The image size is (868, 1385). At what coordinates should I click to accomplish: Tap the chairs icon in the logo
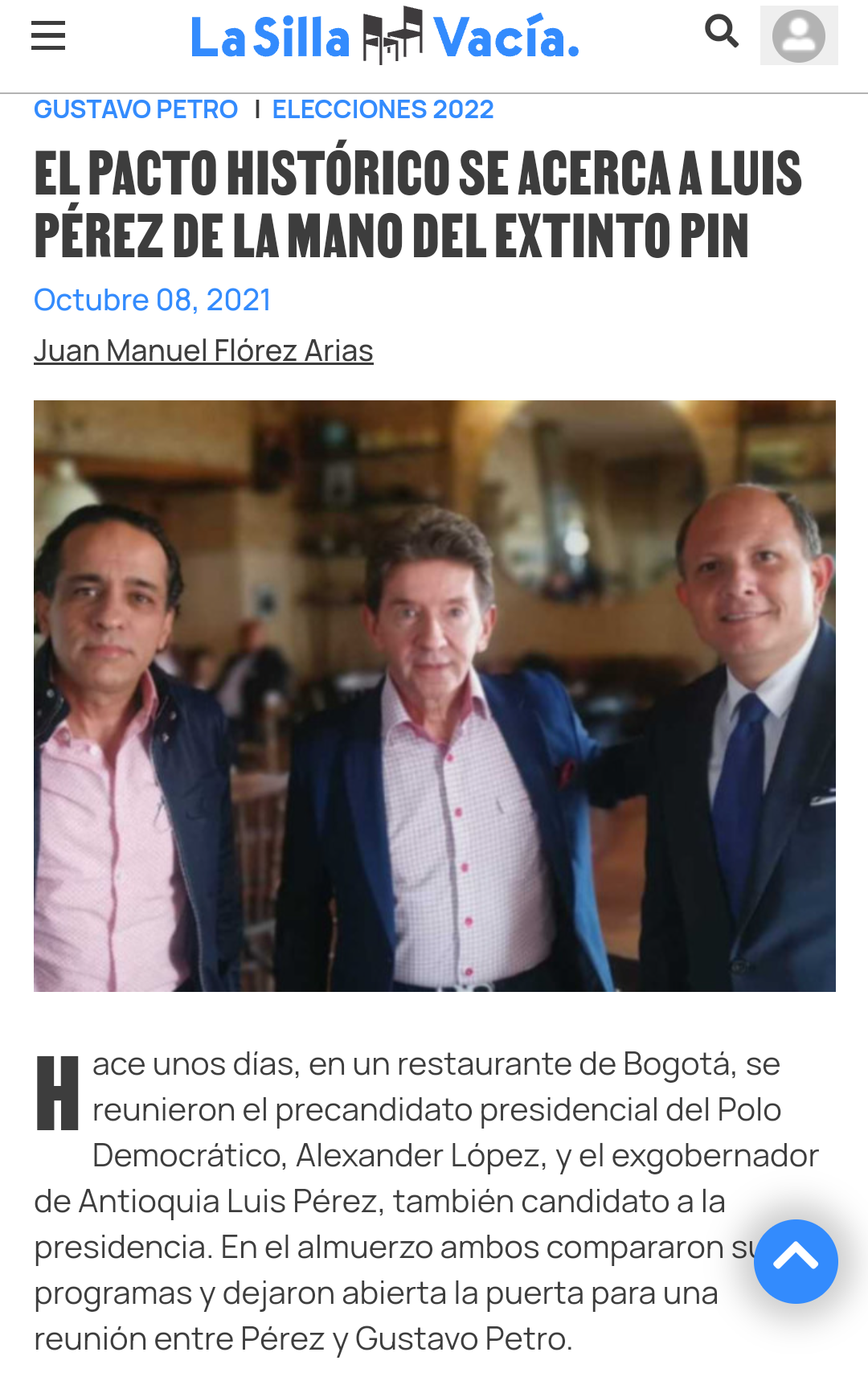(392, 35)
